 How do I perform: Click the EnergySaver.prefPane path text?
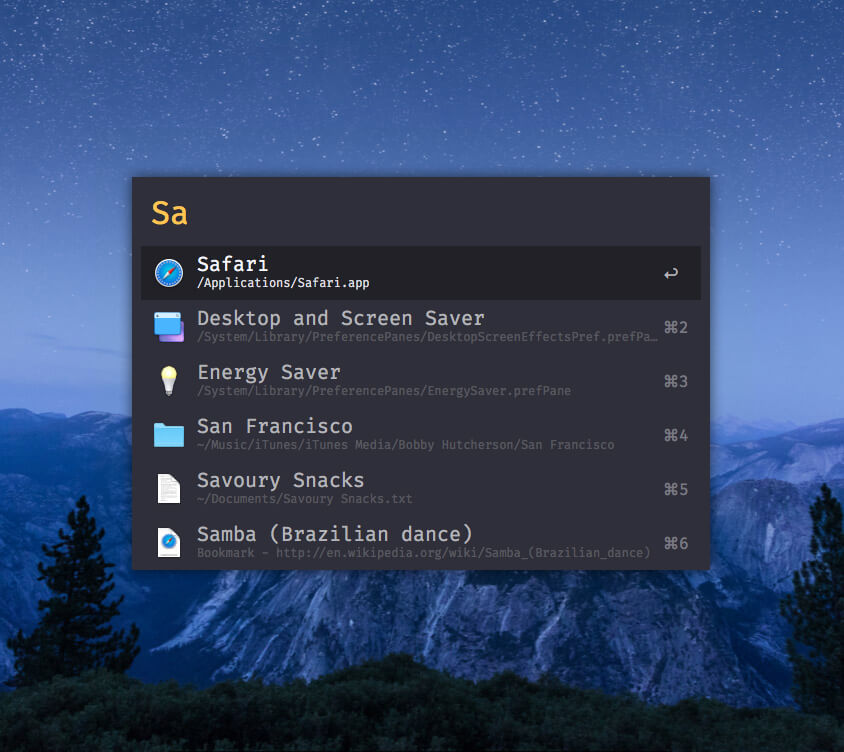[384, 391]
